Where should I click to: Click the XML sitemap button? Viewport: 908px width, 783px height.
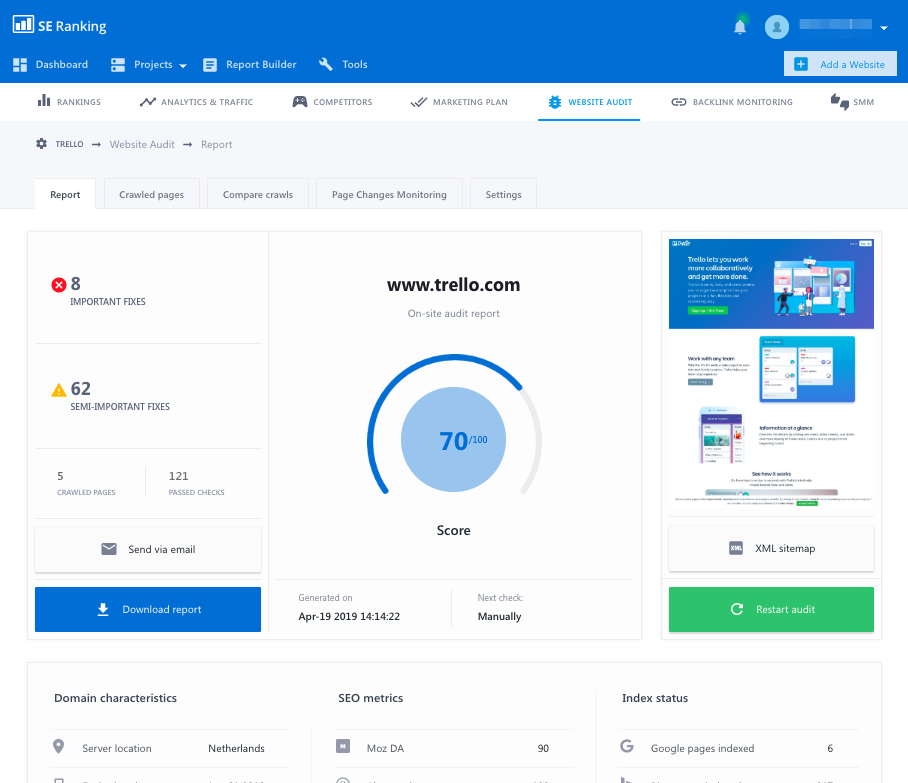pos(771,548)
